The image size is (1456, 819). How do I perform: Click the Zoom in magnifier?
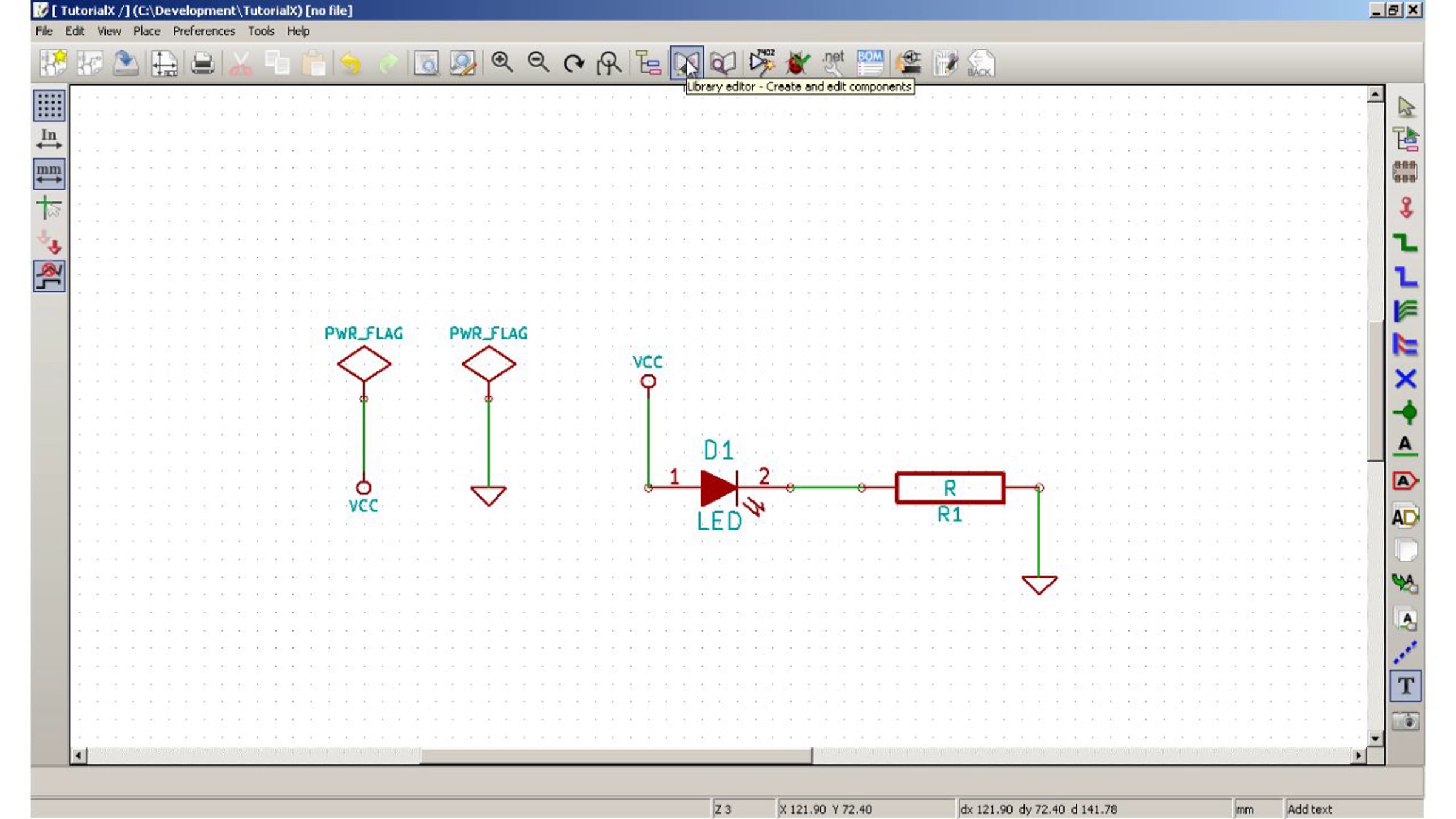pos(502,62)
